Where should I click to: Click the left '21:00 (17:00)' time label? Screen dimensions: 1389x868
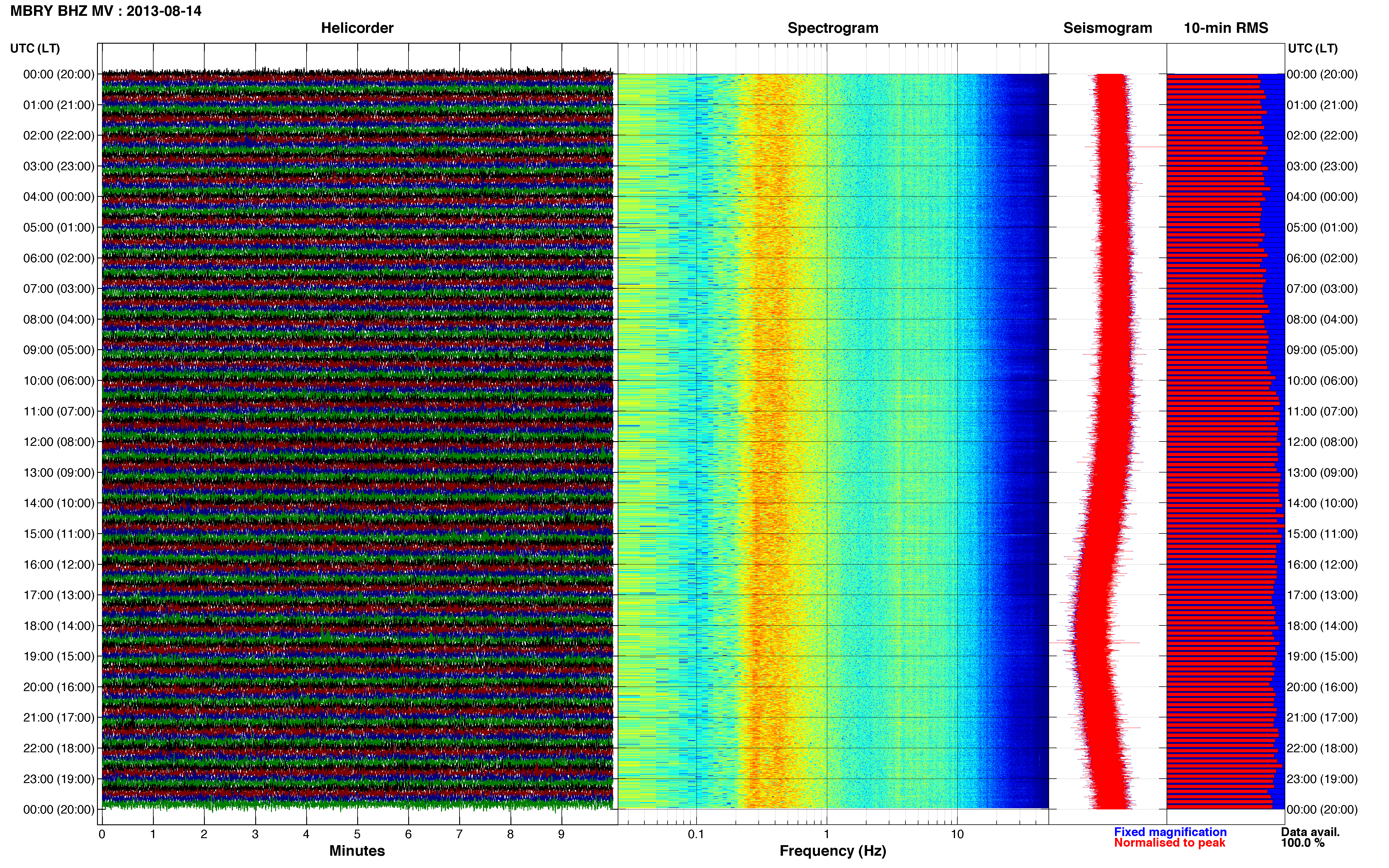59,718
